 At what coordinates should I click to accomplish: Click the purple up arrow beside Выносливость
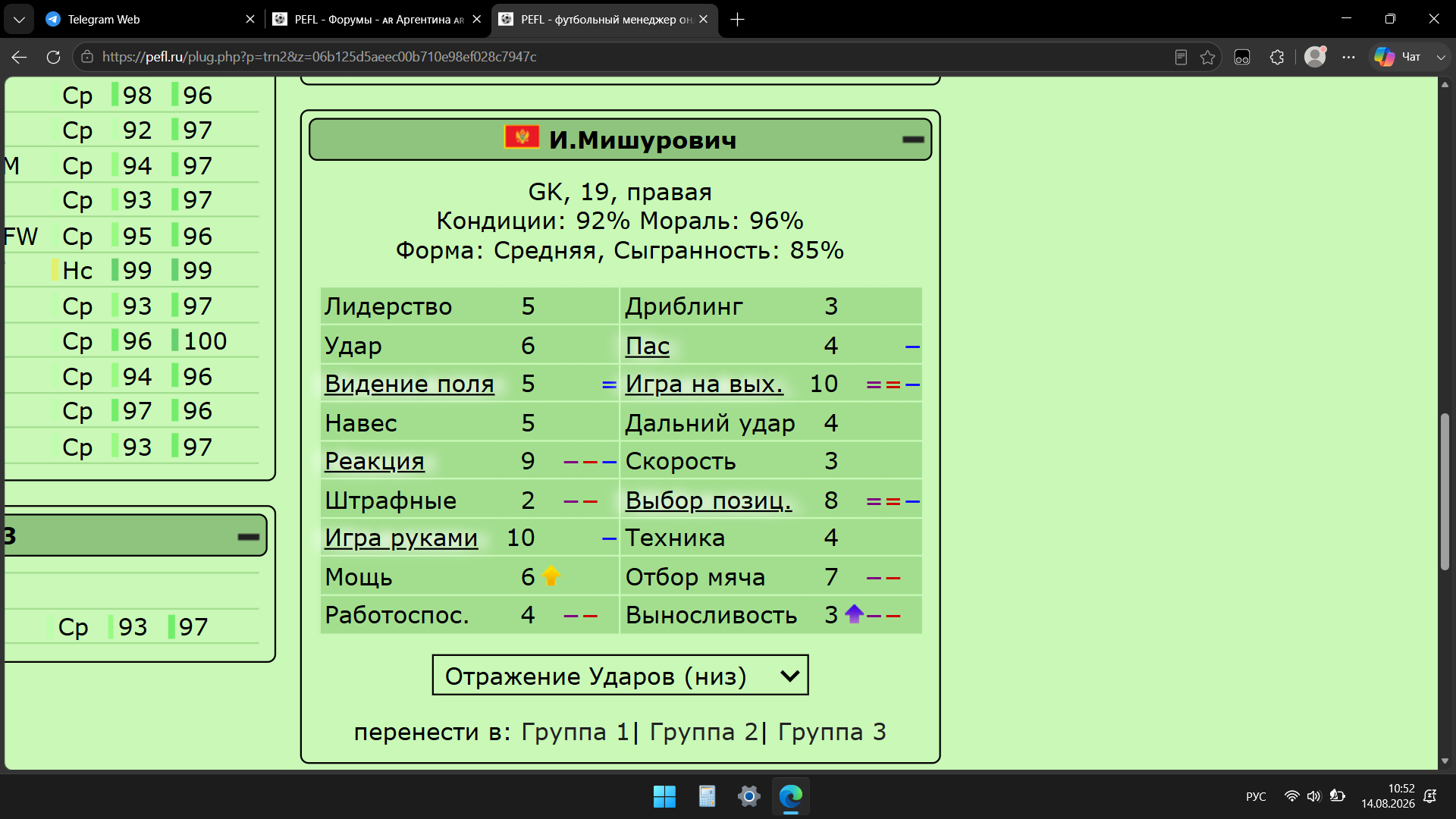[x=855, y=613]
